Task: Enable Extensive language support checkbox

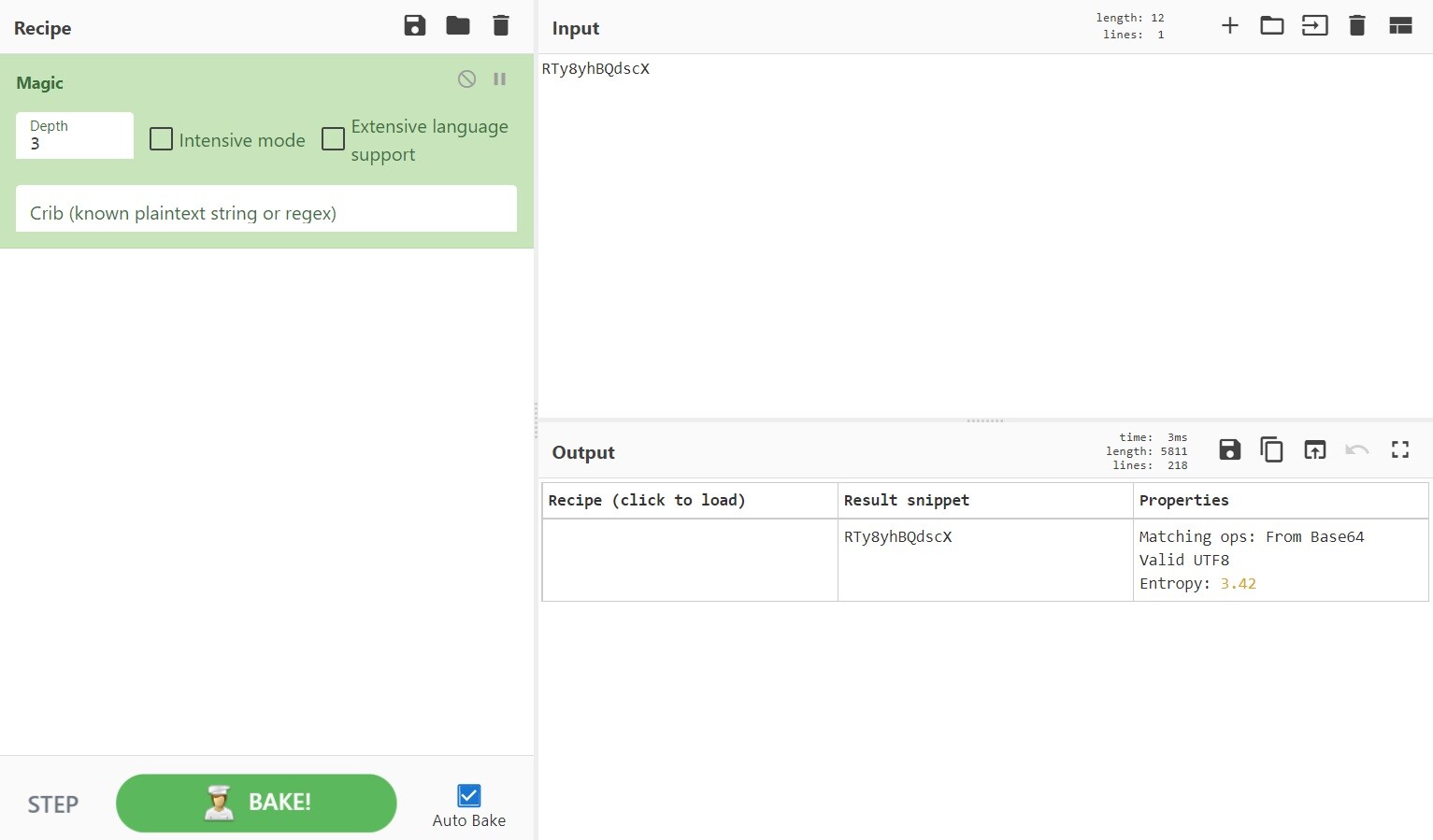Action: click(x=333, y=139)
